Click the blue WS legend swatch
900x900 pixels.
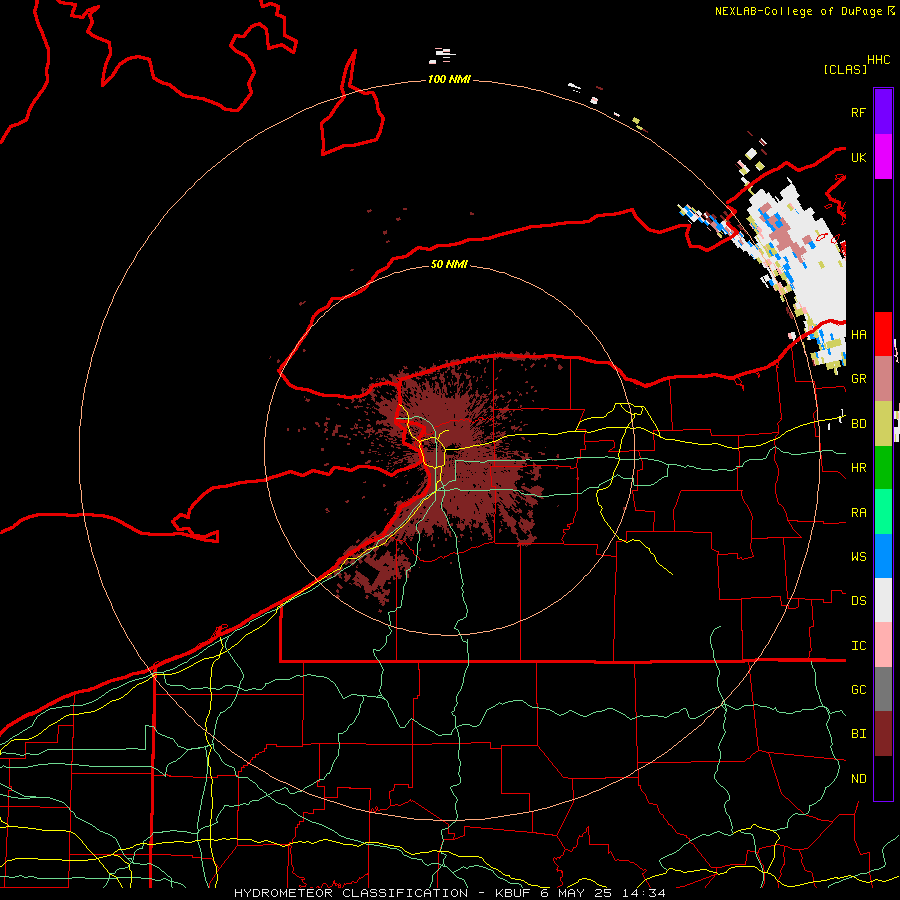(x=883, y=556)
